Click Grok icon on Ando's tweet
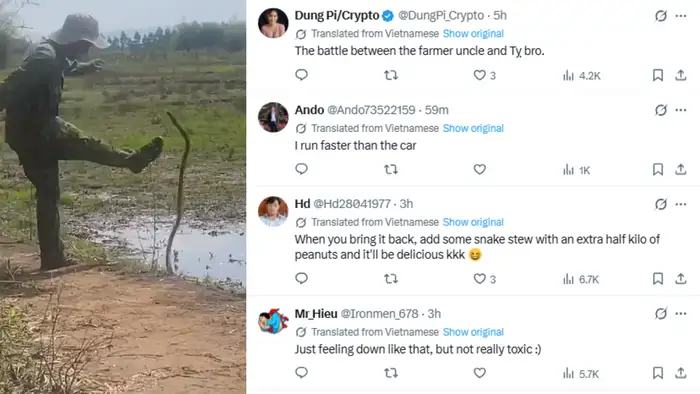 point(661,110)
